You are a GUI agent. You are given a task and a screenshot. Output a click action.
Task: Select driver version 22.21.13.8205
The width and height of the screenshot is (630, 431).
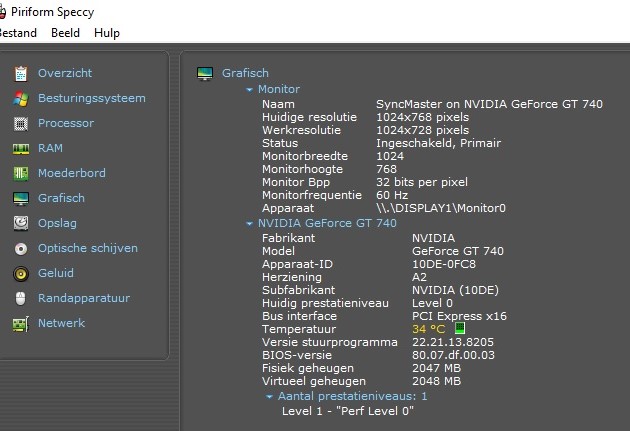pos(453,342)
